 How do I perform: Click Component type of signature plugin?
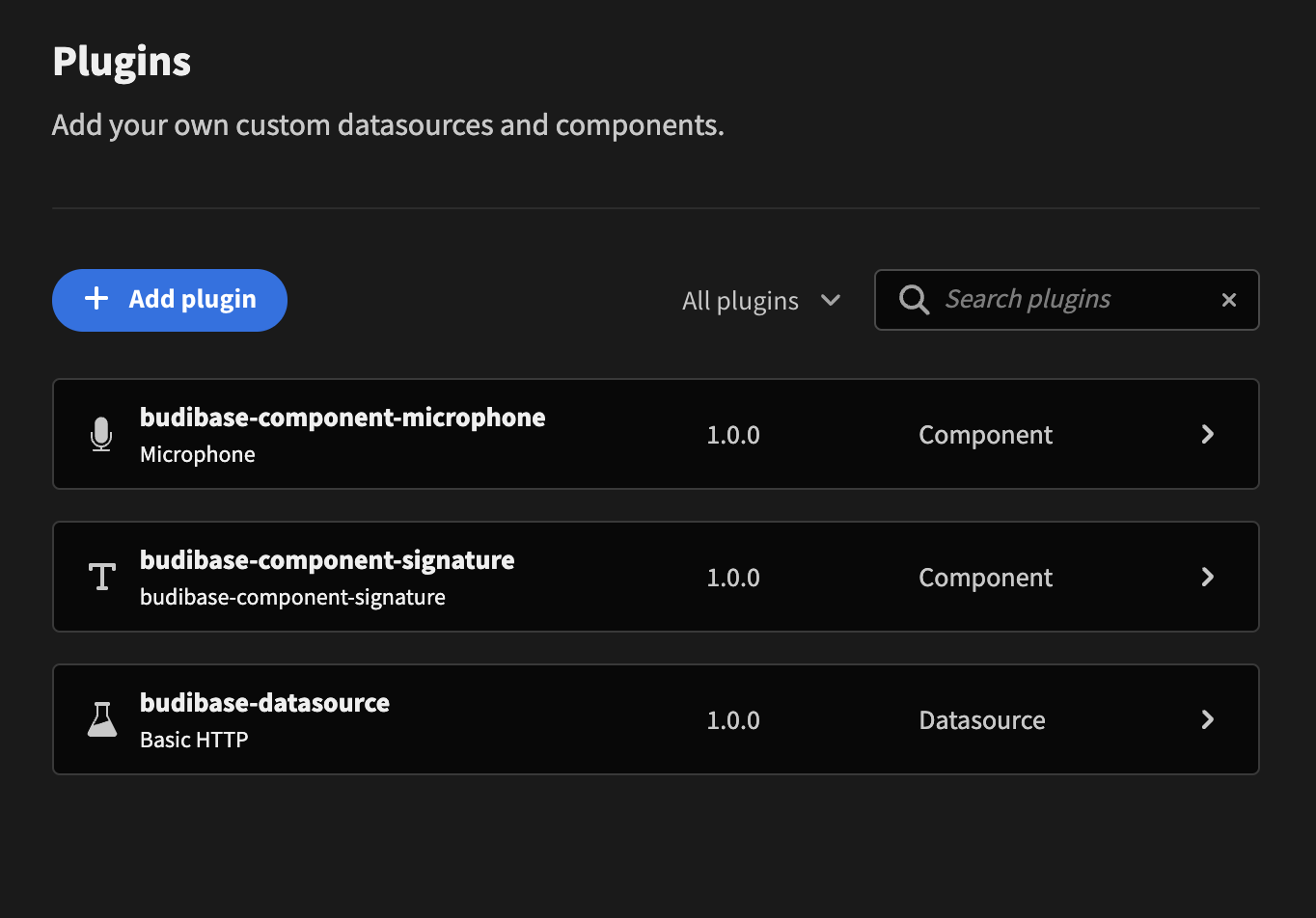[x=985, y=578]
